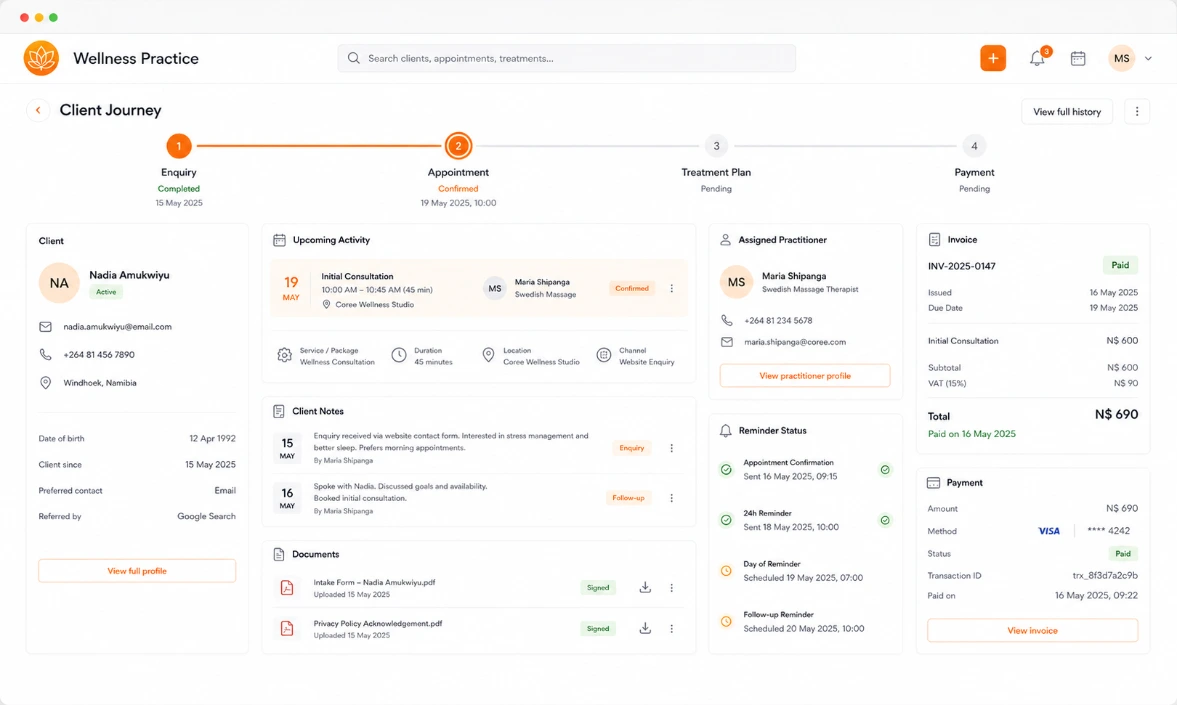This screenshot has height=705, width=1177.
Task: Click the Paid badge on invoice INV-2025-0147
Action: tap(1120, 265)
